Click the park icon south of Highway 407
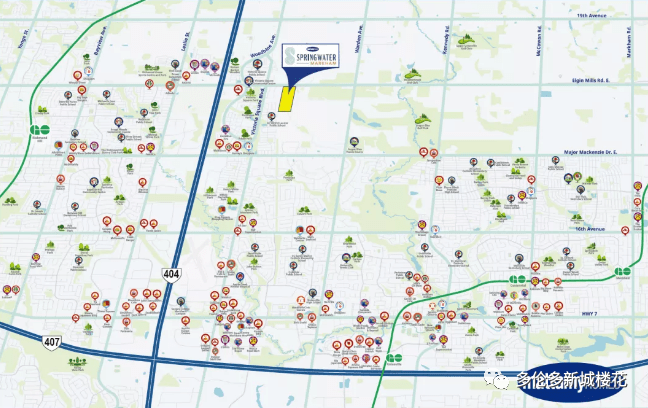This screenshot has height=408, width=648. click(77, 363)
